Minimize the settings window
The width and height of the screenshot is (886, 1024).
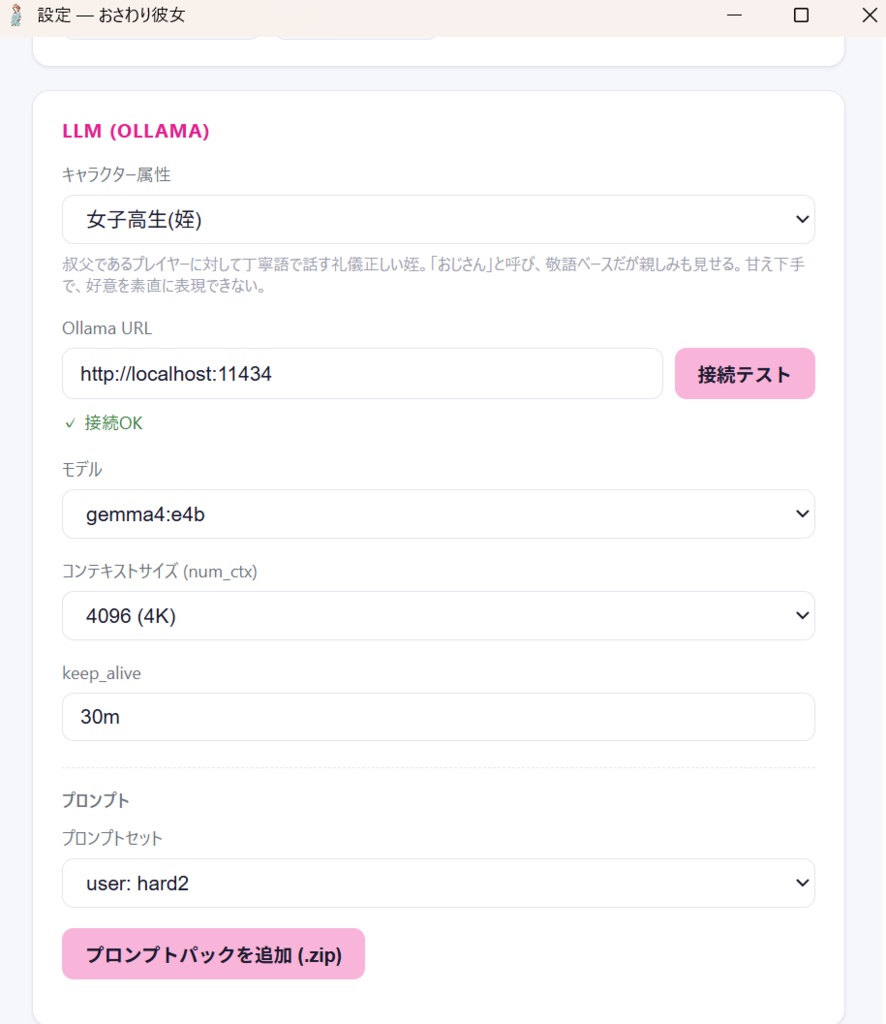(735, 16)
